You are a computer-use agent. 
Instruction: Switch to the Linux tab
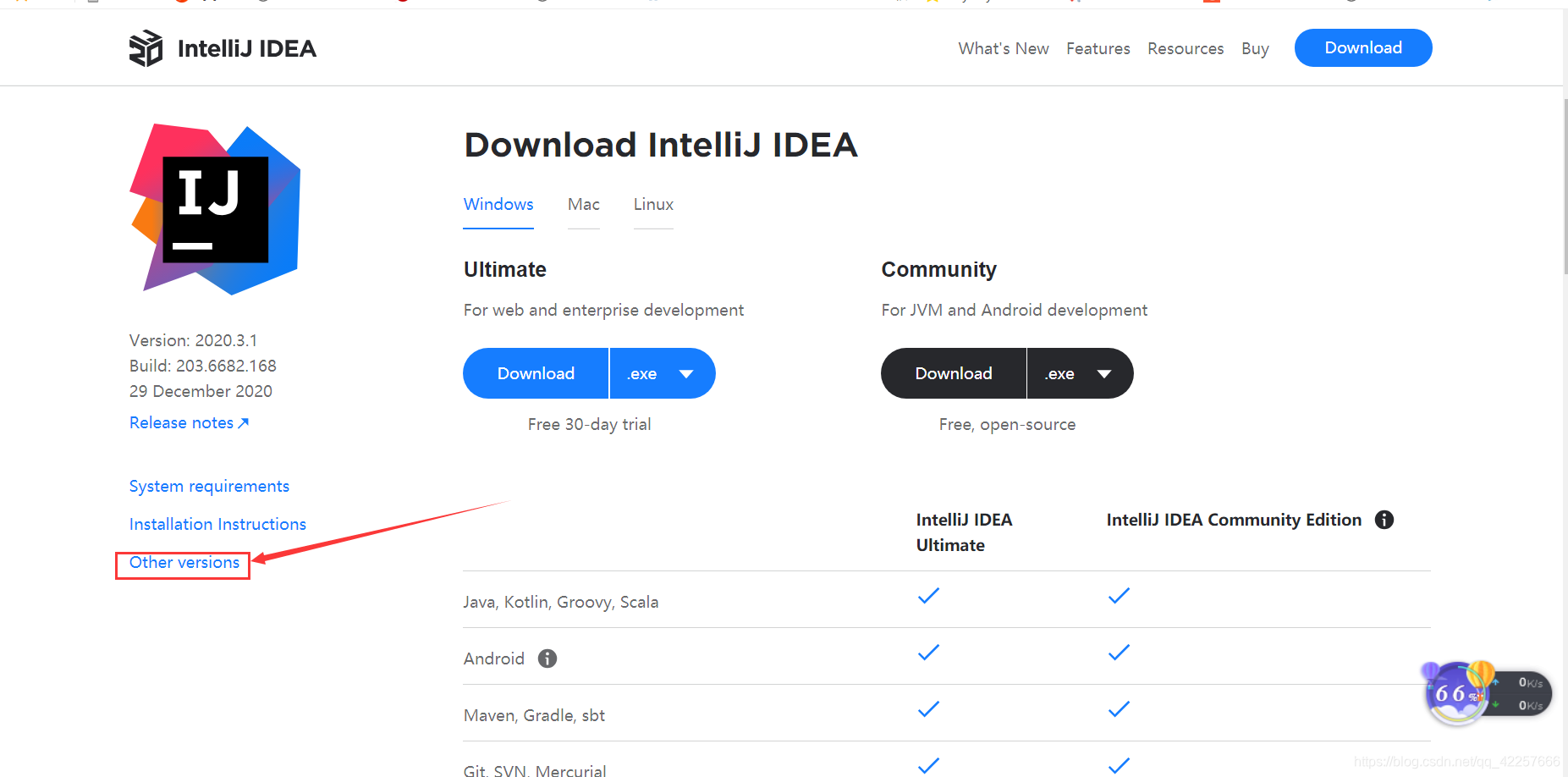pos(653,205)
